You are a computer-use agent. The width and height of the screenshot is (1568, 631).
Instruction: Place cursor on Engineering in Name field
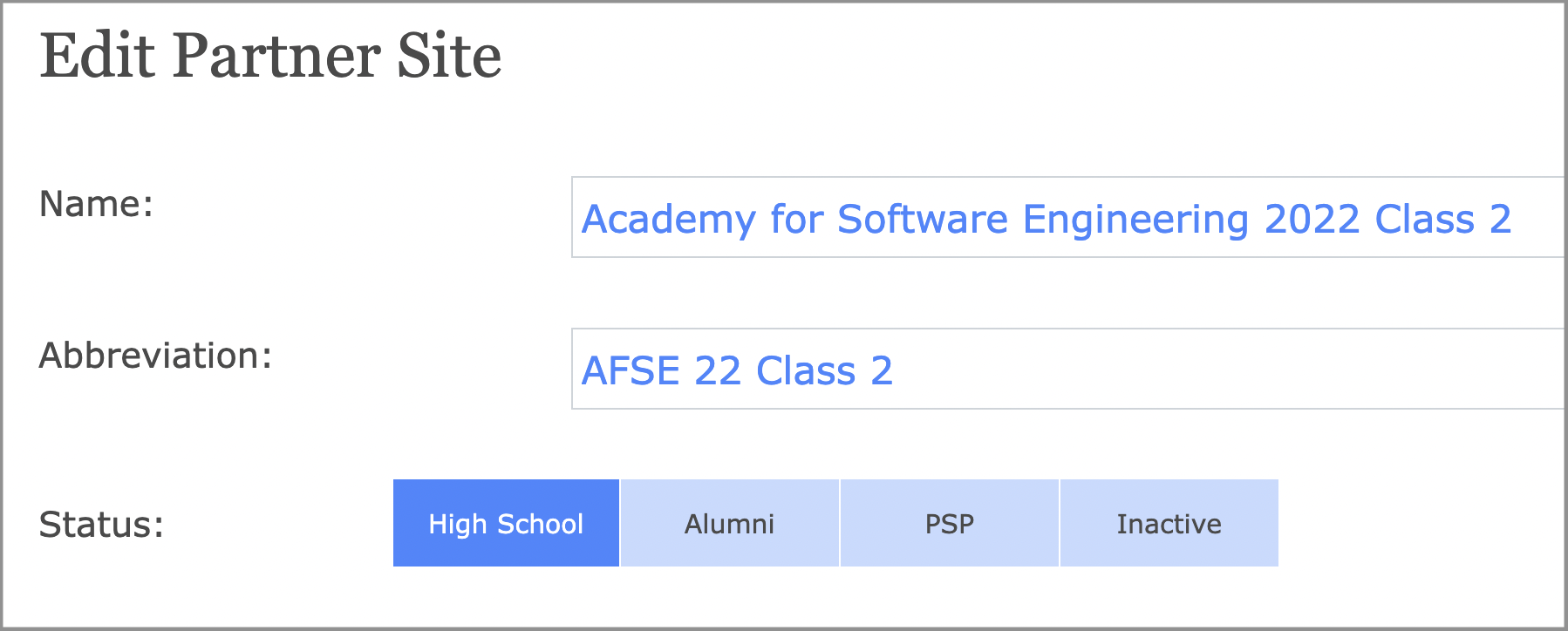pos(1135,219)
